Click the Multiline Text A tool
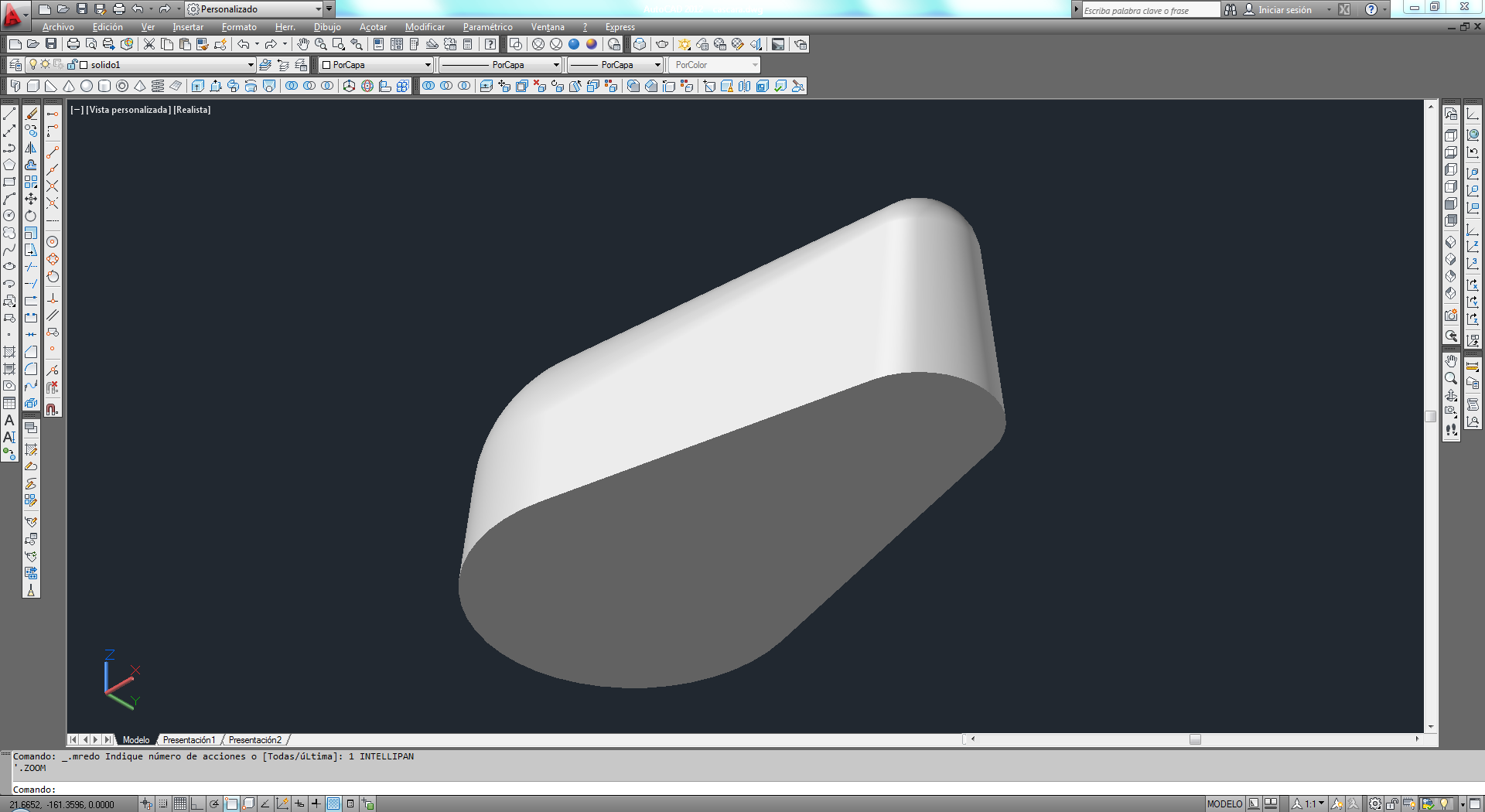 (9, 420)
